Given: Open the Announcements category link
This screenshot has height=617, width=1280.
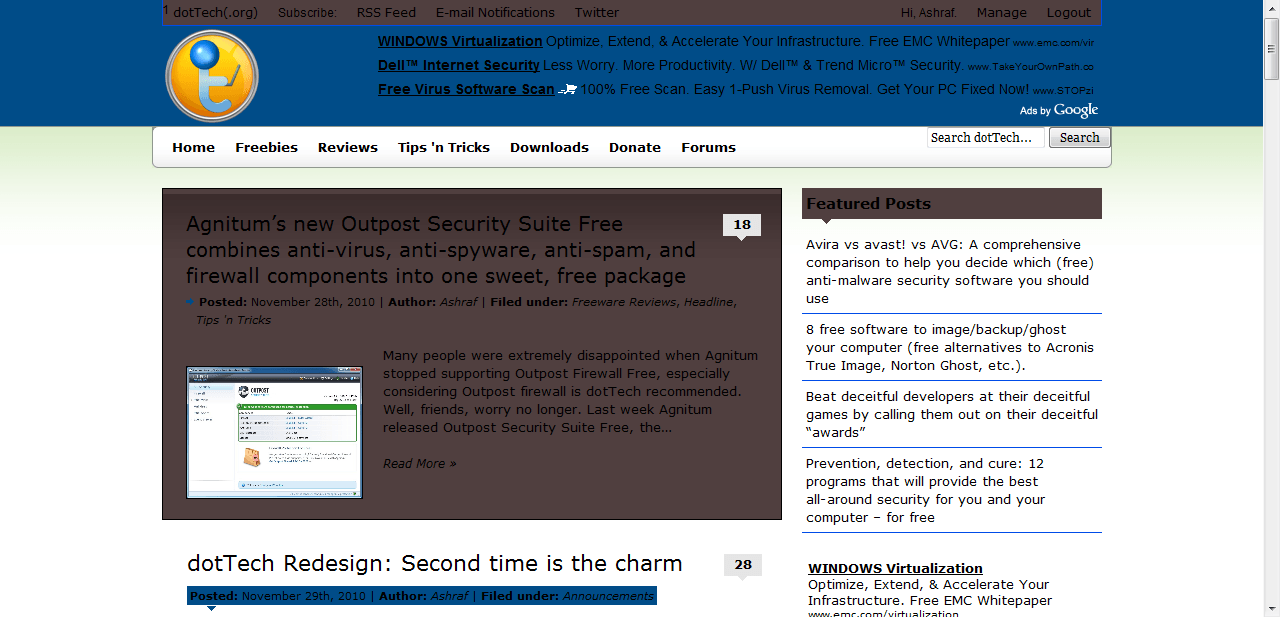Looking at the screenshot, I should [x=608, y=596].
